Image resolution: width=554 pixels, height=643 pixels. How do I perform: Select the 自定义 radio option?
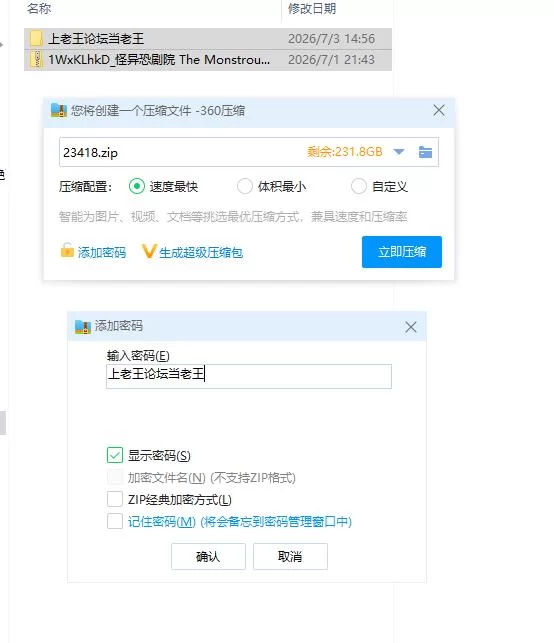[358, 186]
